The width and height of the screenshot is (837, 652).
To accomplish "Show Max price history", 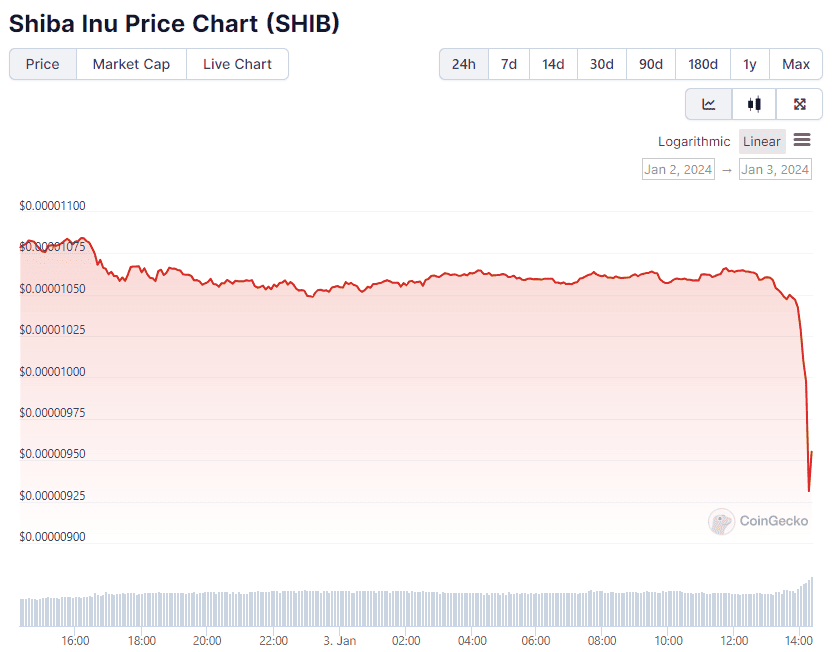I will coord(796,64).
